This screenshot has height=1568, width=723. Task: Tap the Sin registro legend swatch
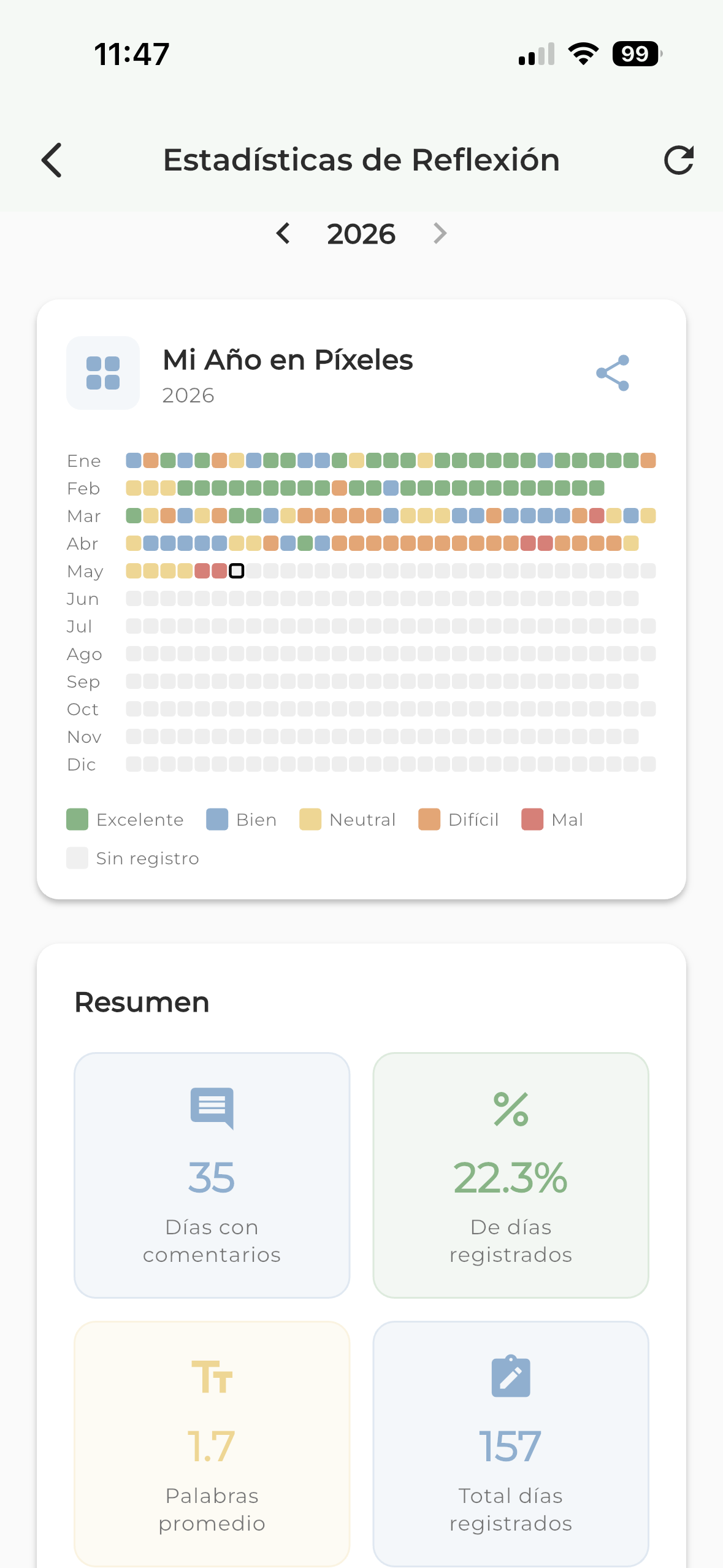click(x=77, y=858)
